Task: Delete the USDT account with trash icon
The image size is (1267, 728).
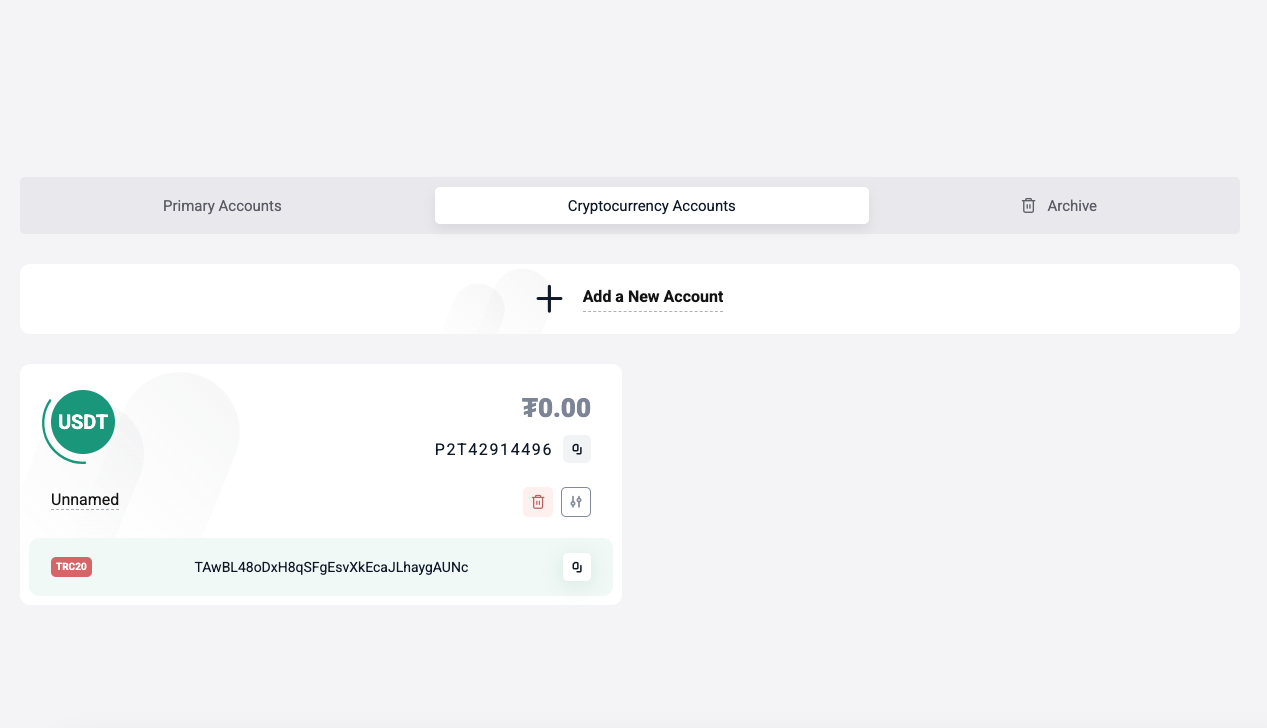Action: coord(538,502)
